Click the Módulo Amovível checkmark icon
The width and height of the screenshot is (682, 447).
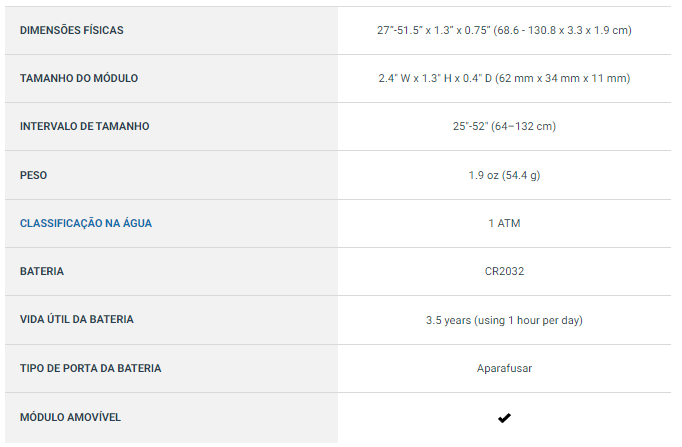[x=504, y=417]
